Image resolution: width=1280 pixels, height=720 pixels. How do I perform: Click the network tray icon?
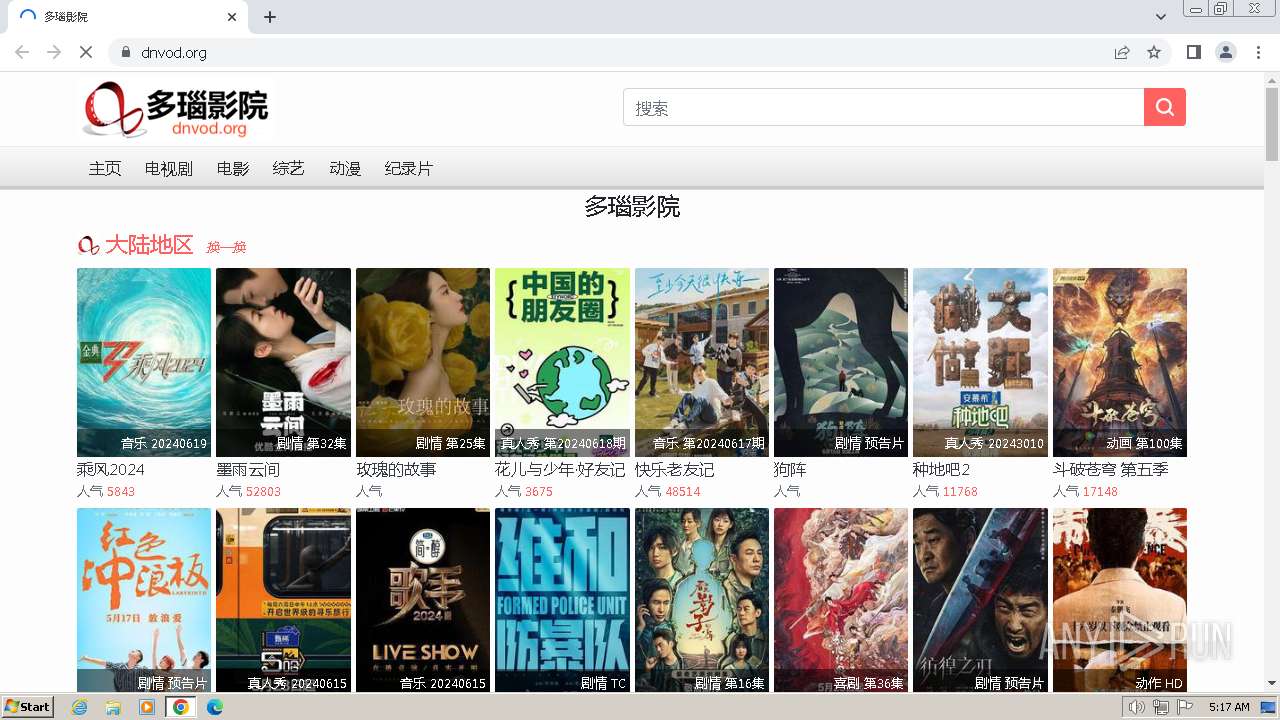coord(1161,707)
